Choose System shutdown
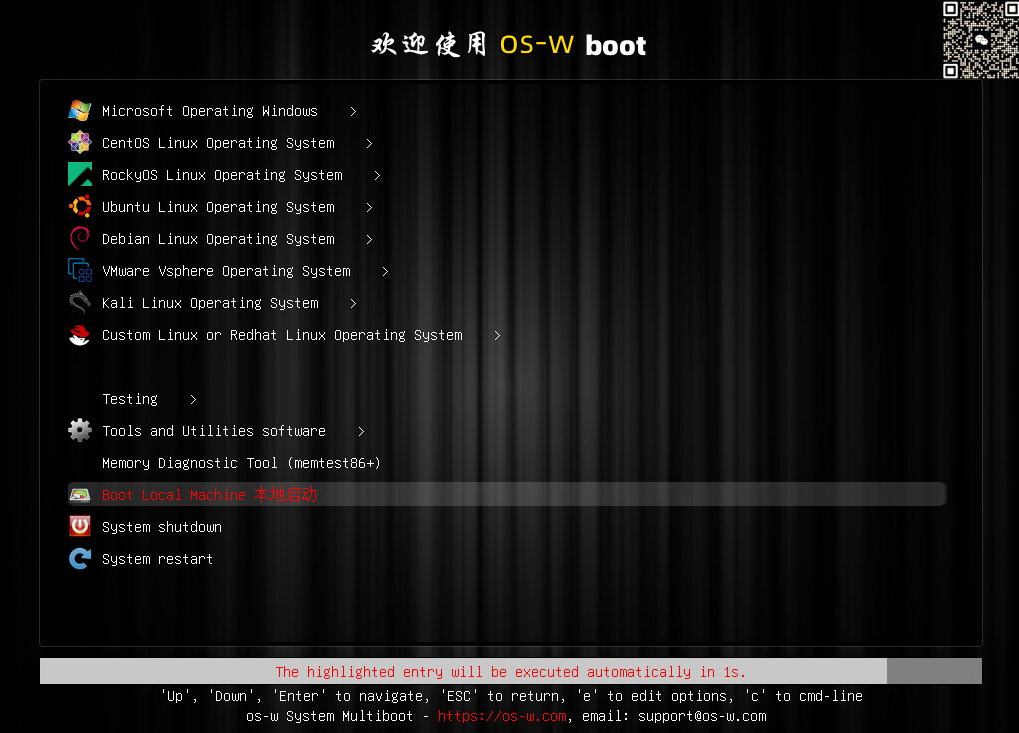This screenshot has width=1019, height=733. 162,527
